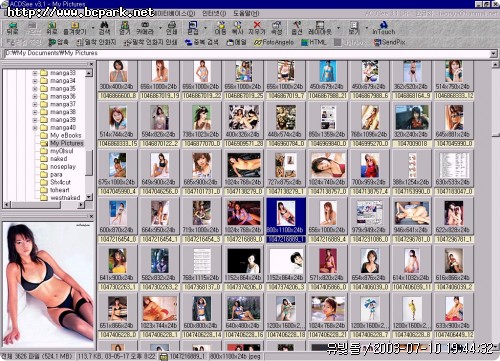Viewport: 500px width, 361px height.
Task: Click the Copy (복사) toolbar icon
Action: 238,28
